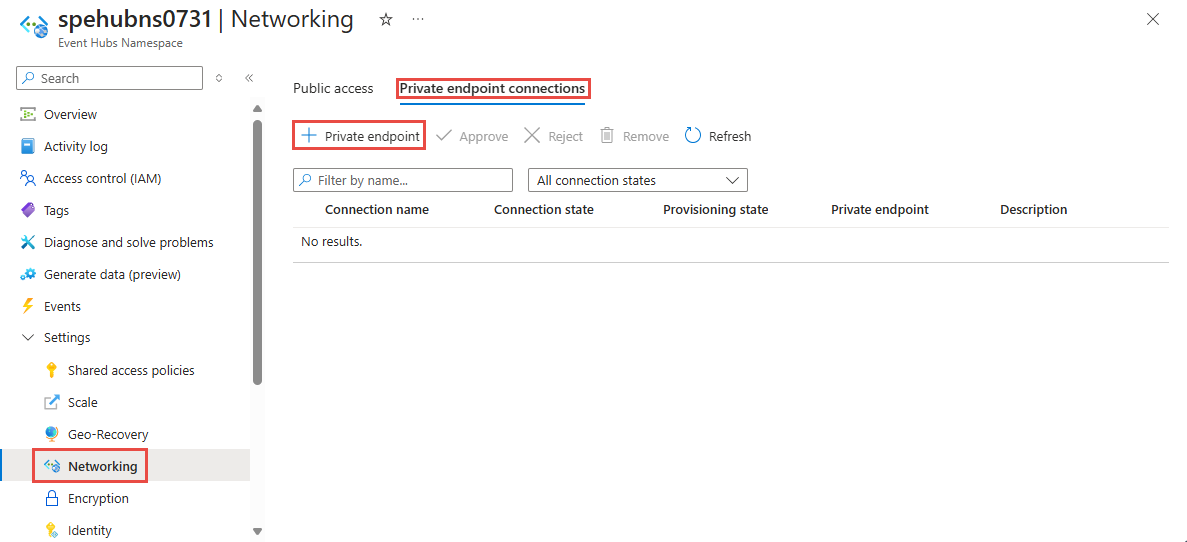Click the sidebar expand/collapse sort arrows
This screenshot has height=542, width=1187.
pyautogui.click(x=219, y=78)
